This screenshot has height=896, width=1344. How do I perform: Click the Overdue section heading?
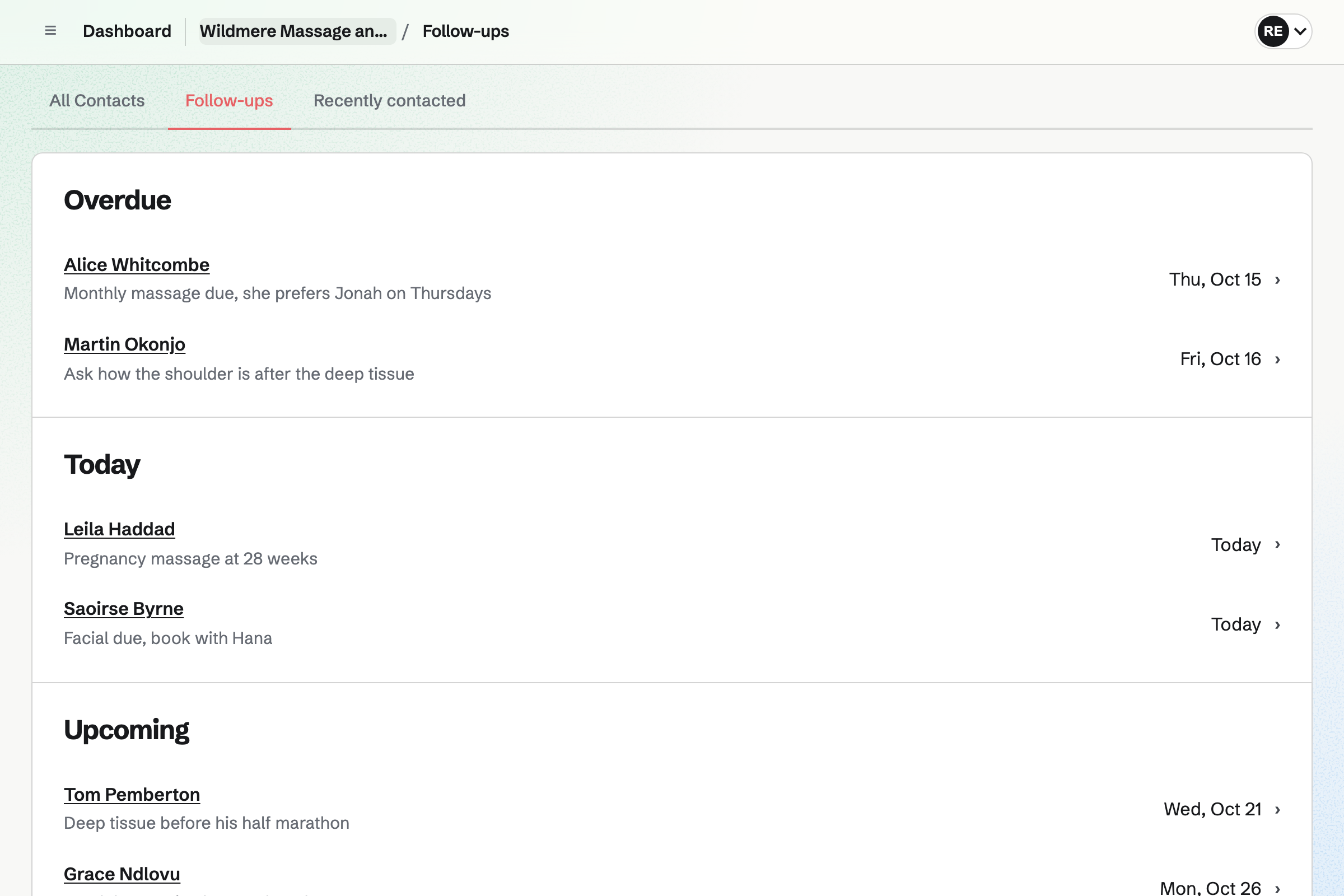click(x=117, y=200)
